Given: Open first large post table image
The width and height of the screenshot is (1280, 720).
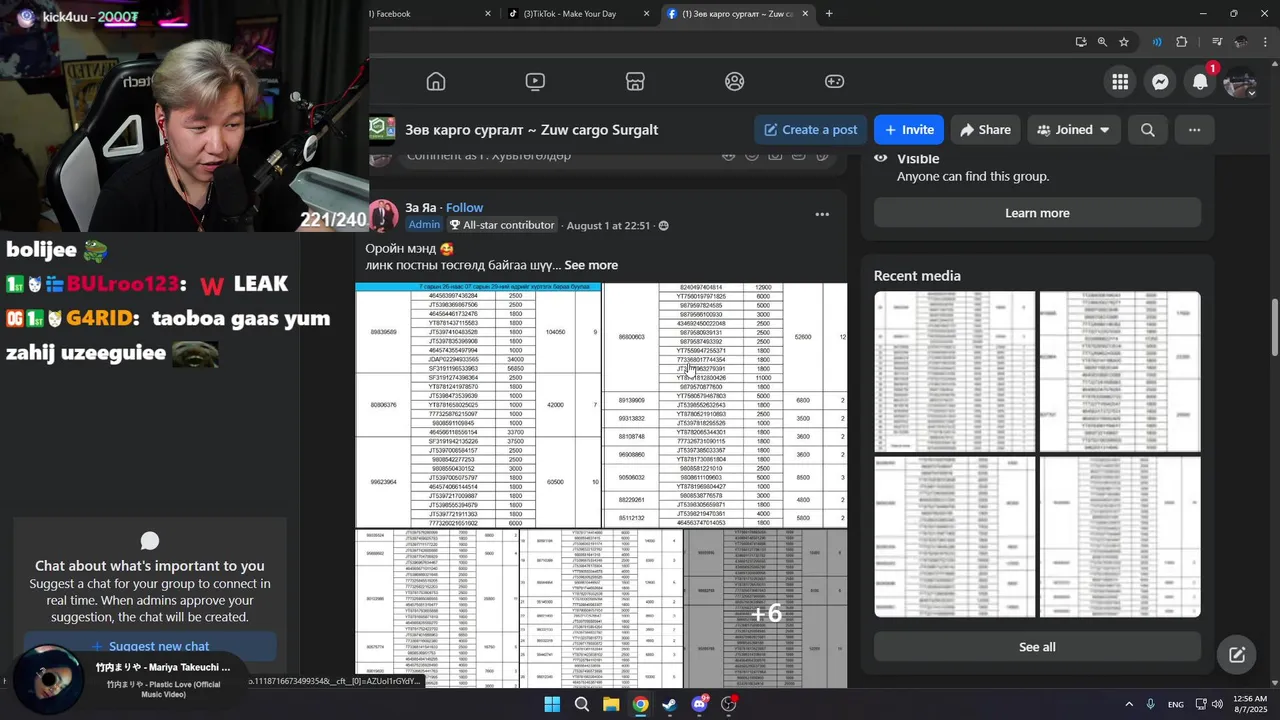Looking at the screenshot, I should 478,405.
